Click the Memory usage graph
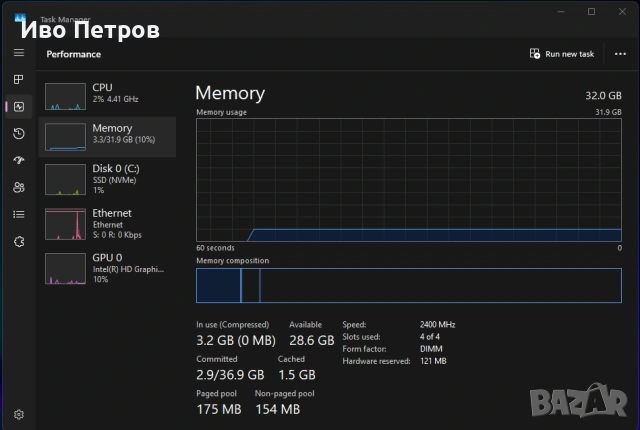The image size is (640, 430). (408, 178)
